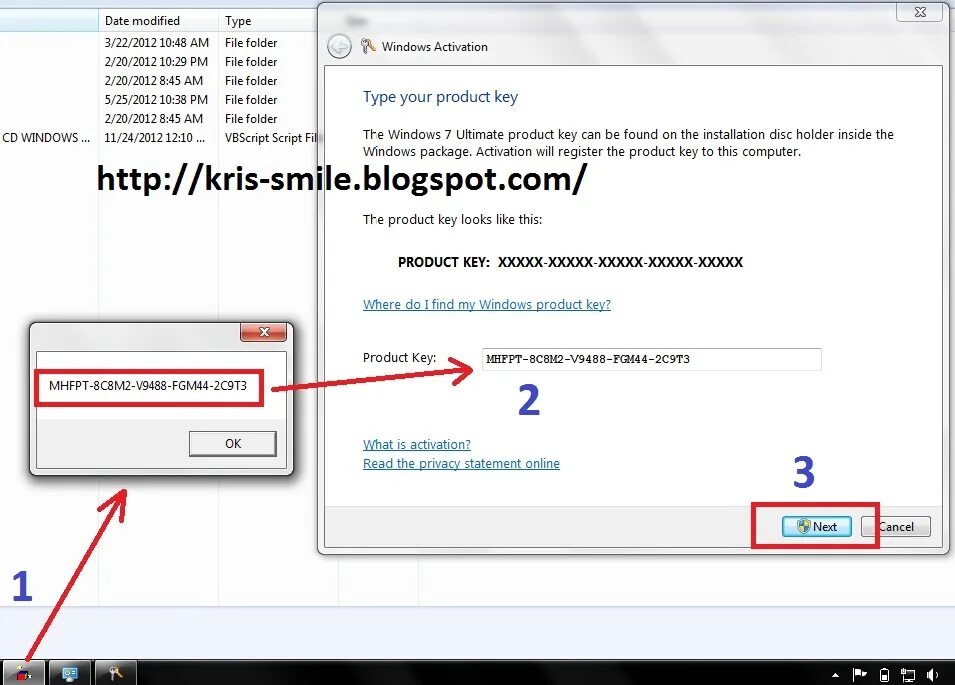Open 'Read the privacy statement online' link
The width and height of the screenshot is (955, 685).
point(461,463)
